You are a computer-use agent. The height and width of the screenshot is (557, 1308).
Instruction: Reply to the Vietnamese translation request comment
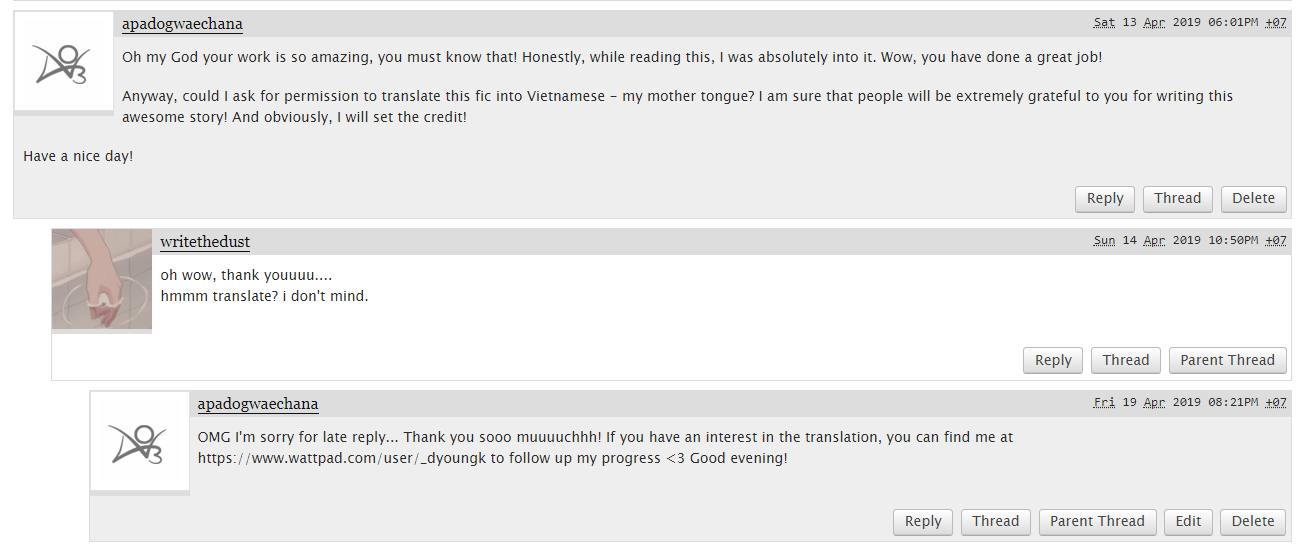(x=1105, y=198)
